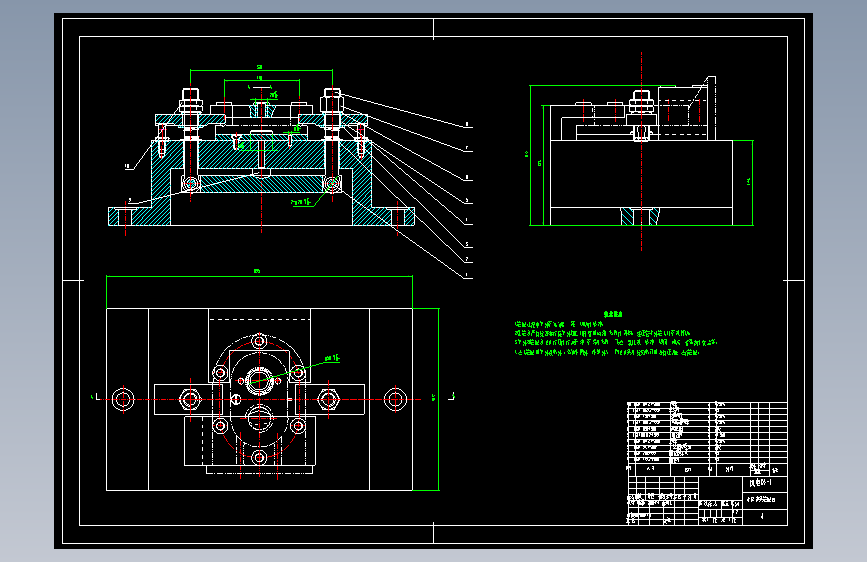
Task: Click the green overall width dimension above the plan view
Action: pyautogui.click(x=259, y=275)
